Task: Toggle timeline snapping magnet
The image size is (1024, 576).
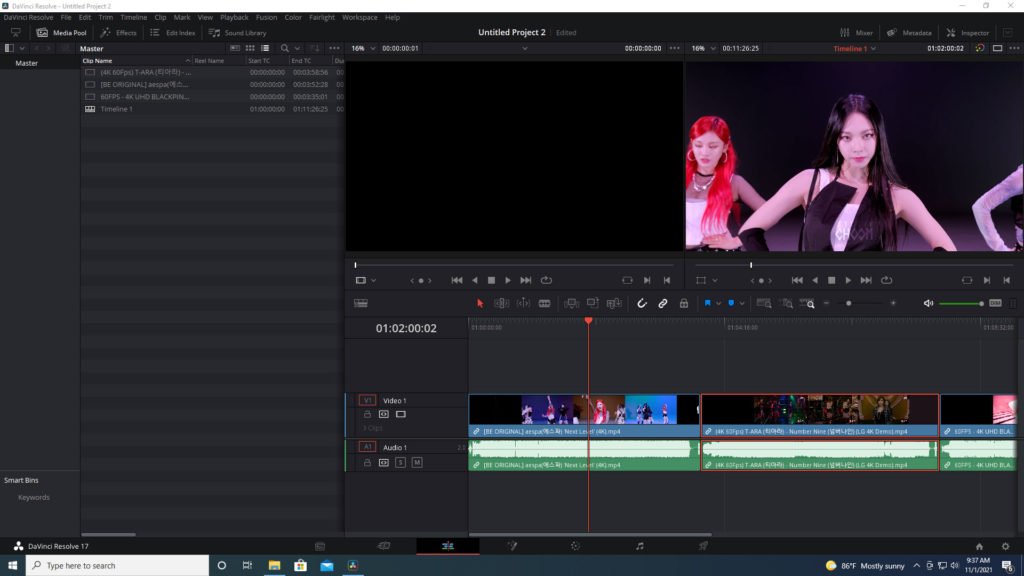Action: click(x=641, y=303)
